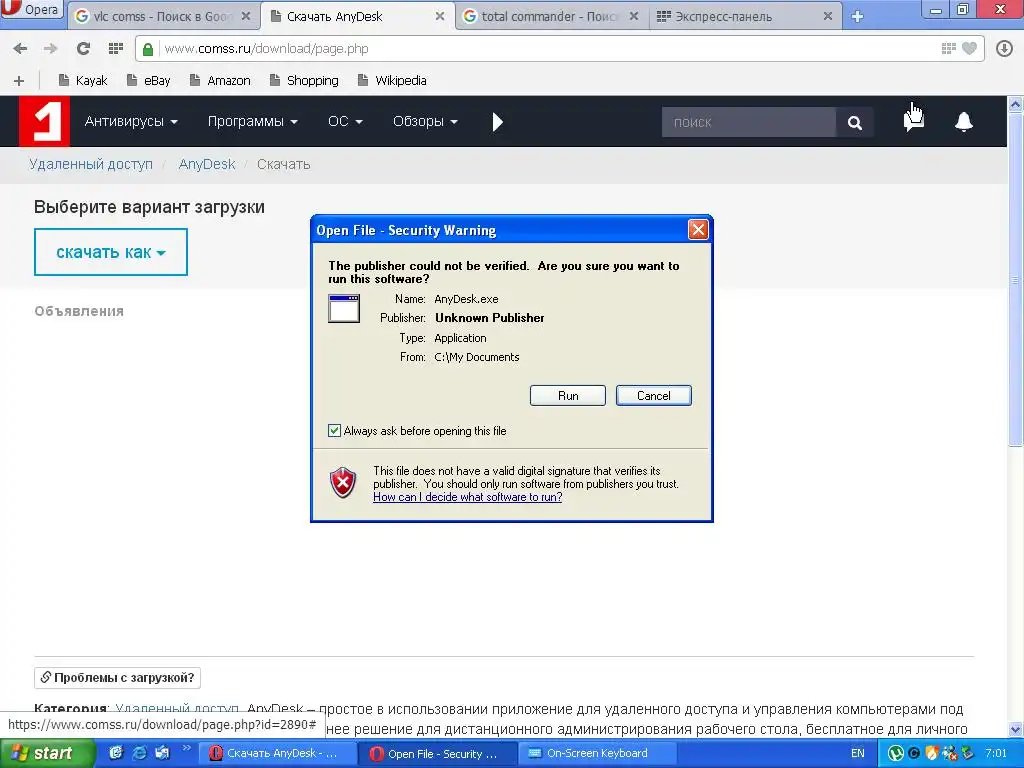Open the eBay bookmark

tap(149, 80)
